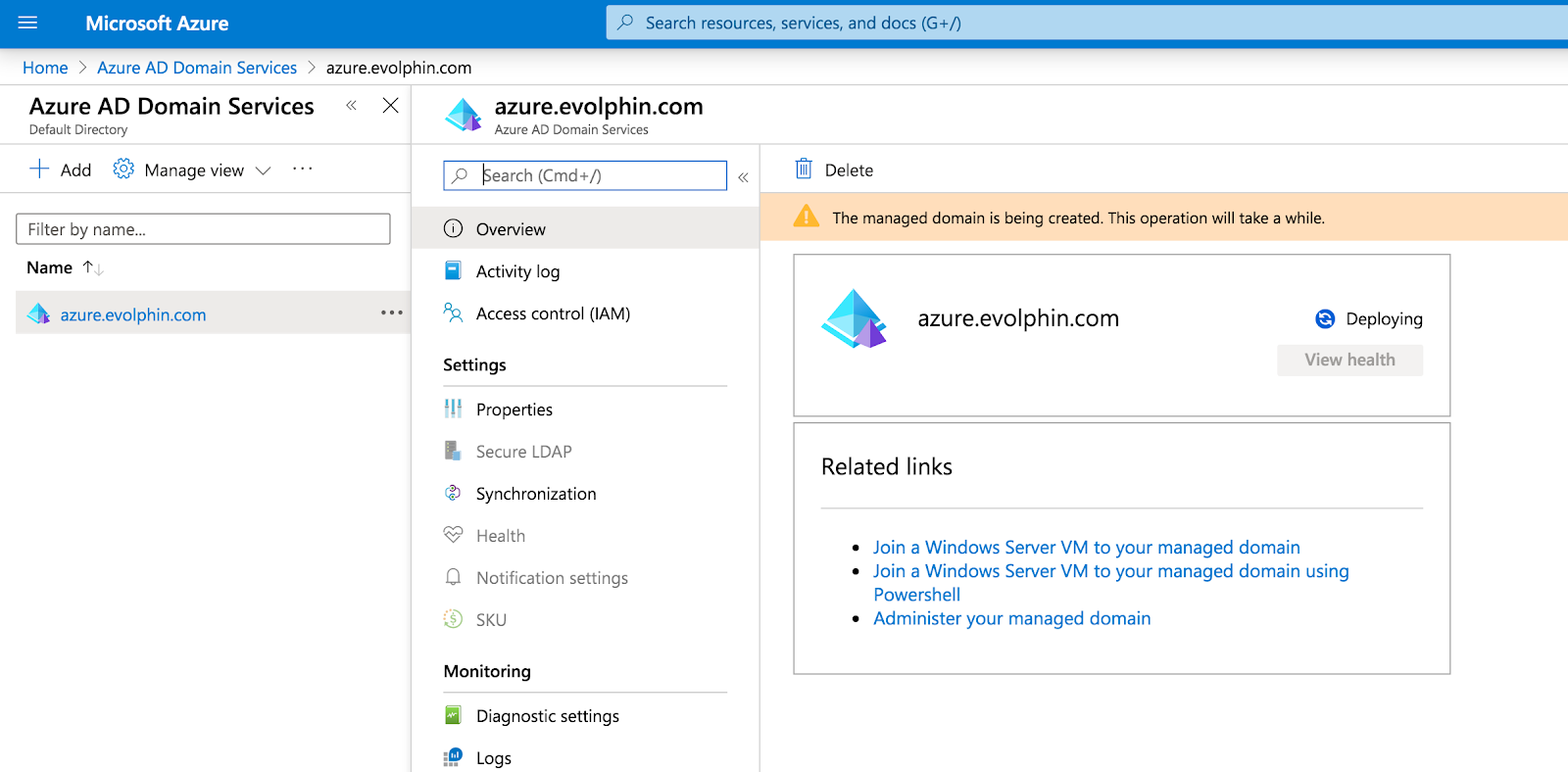Click the Monitoring section heading

(487, 671)
